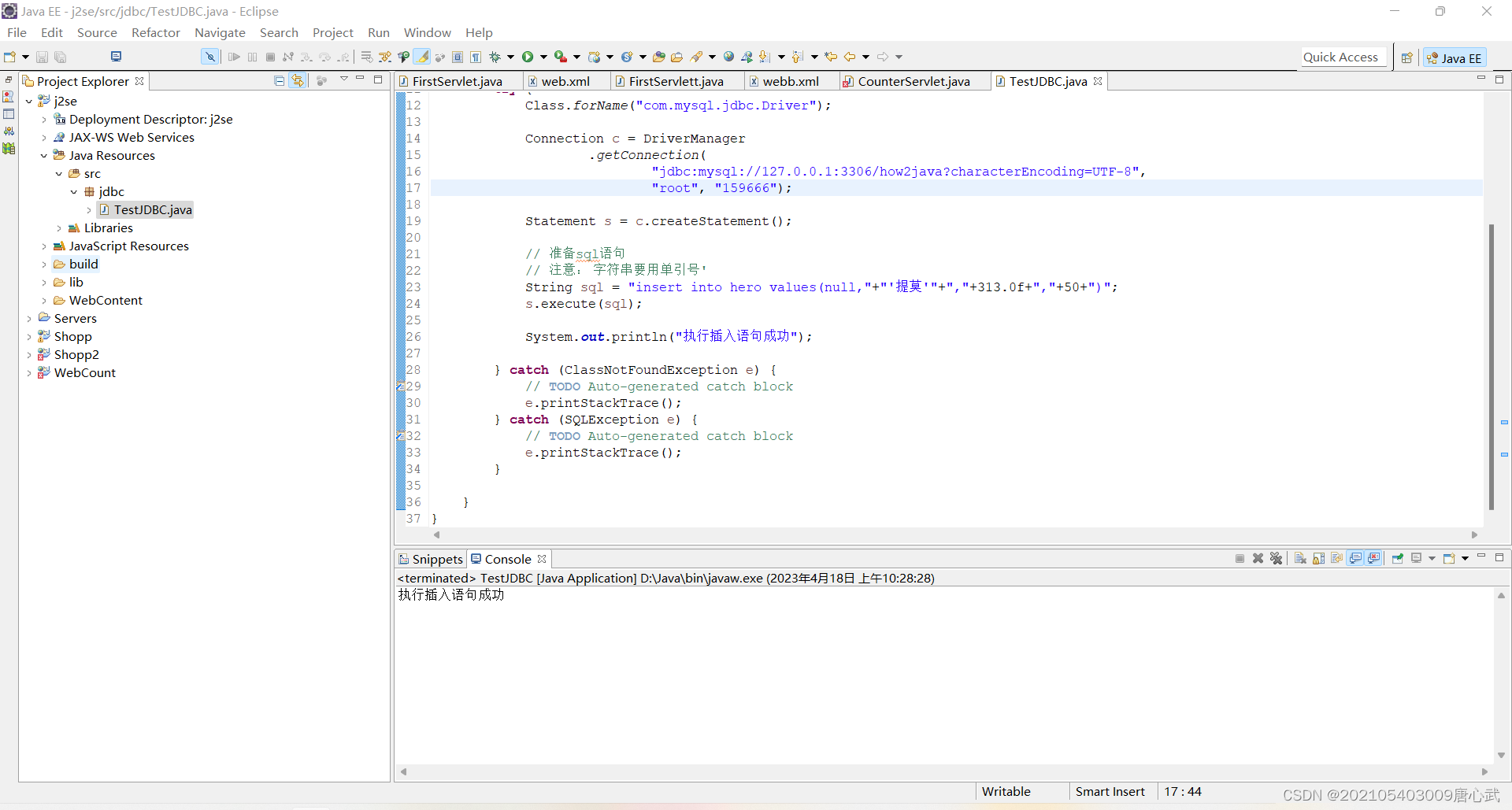Toggle Show Whitespace Characters pilcrow button
Image resolution: width=1512 pixels, height=810 pixels.
[x=476, y=57]
